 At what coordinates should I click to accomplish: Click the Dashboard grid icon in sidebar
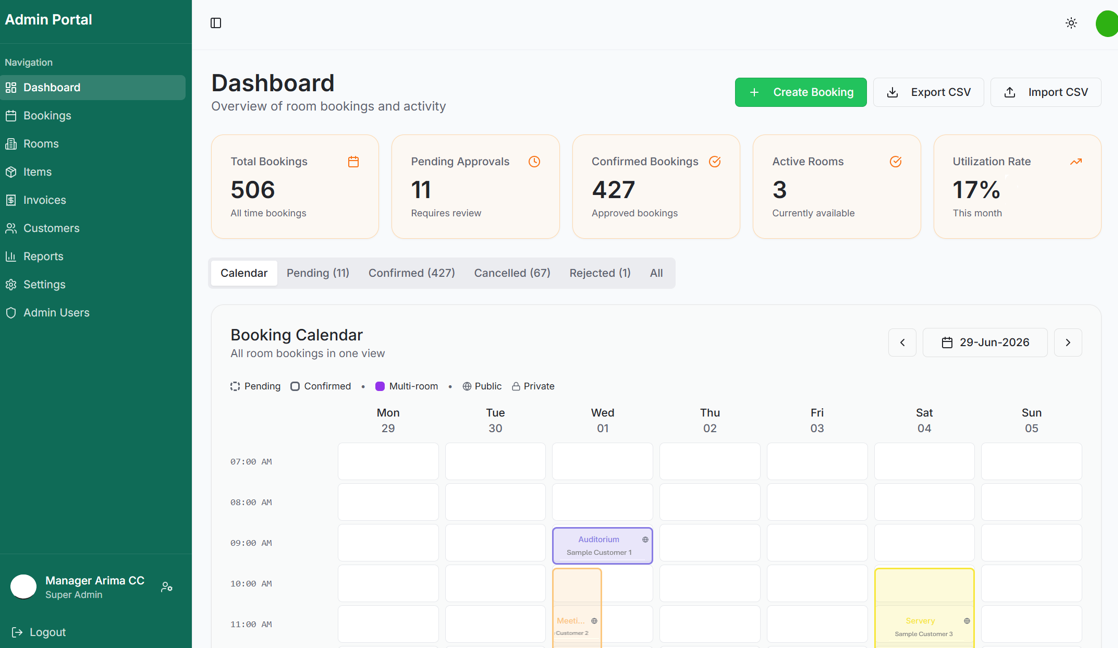(x=11, y=88)
